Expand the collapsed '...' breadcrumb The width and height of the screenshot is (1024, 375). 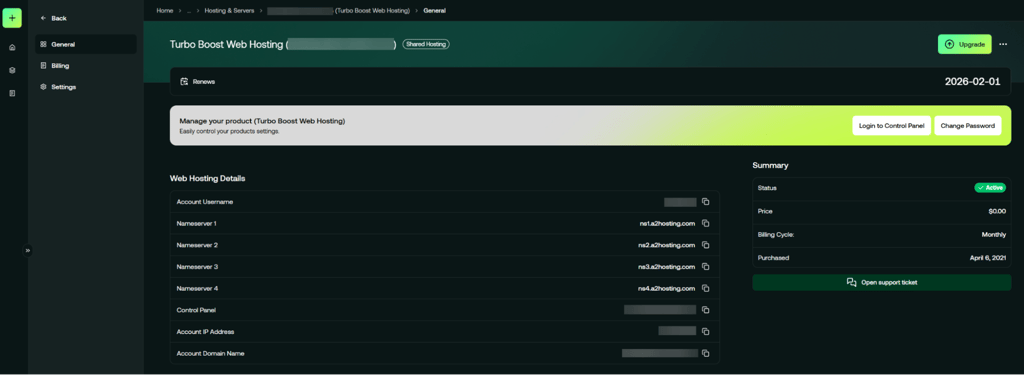pyautogui.click(x=189, y=10)
